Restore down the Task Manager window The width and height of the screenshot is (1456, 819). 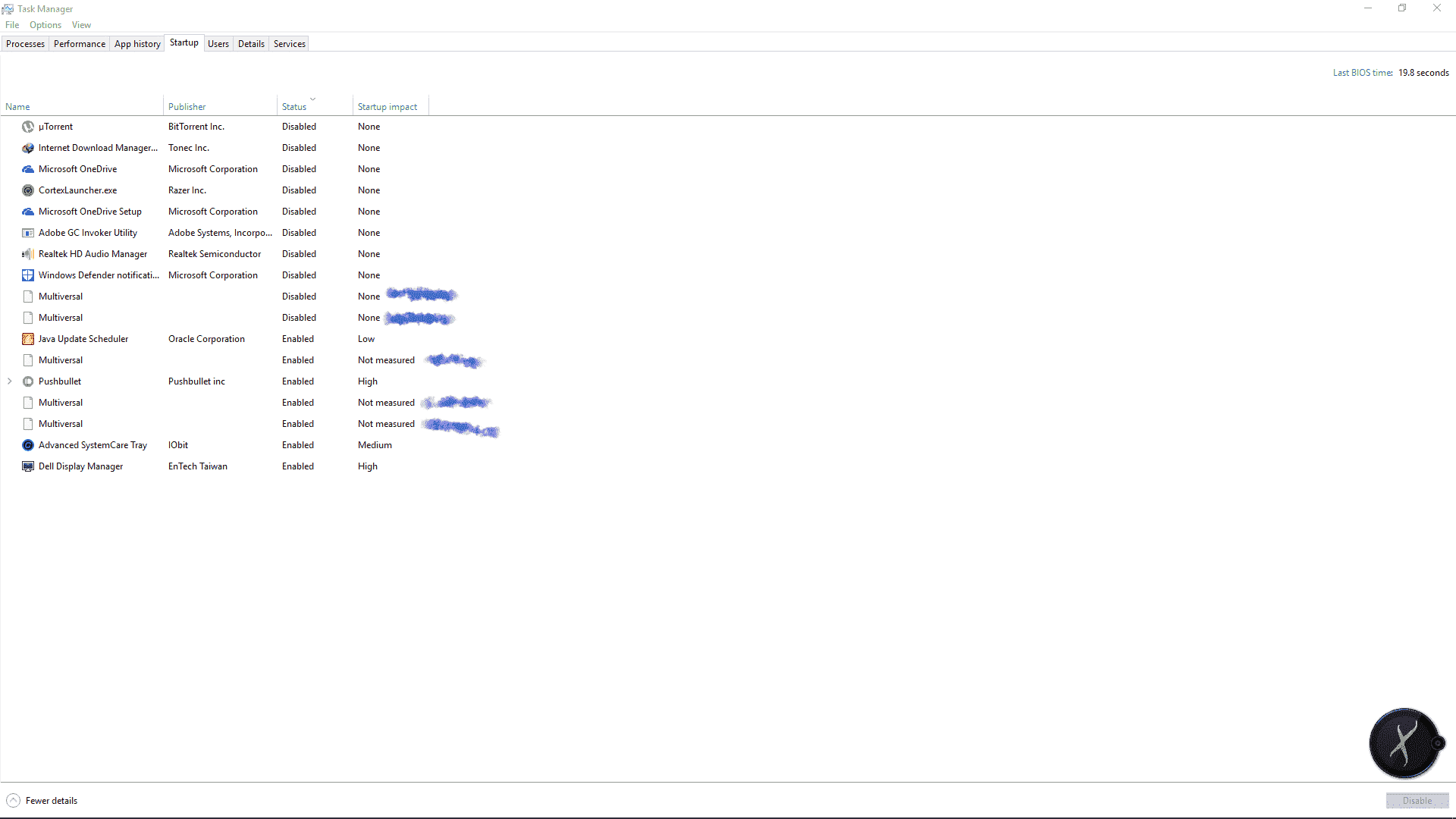(1402, 8)
